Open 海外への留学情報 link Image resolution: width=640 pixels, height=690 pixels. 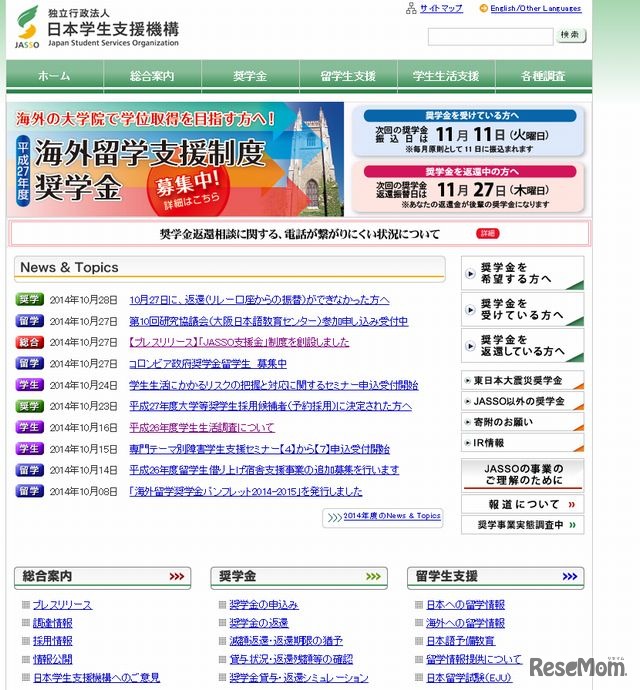pyautogui.click(x=465, y=623)
